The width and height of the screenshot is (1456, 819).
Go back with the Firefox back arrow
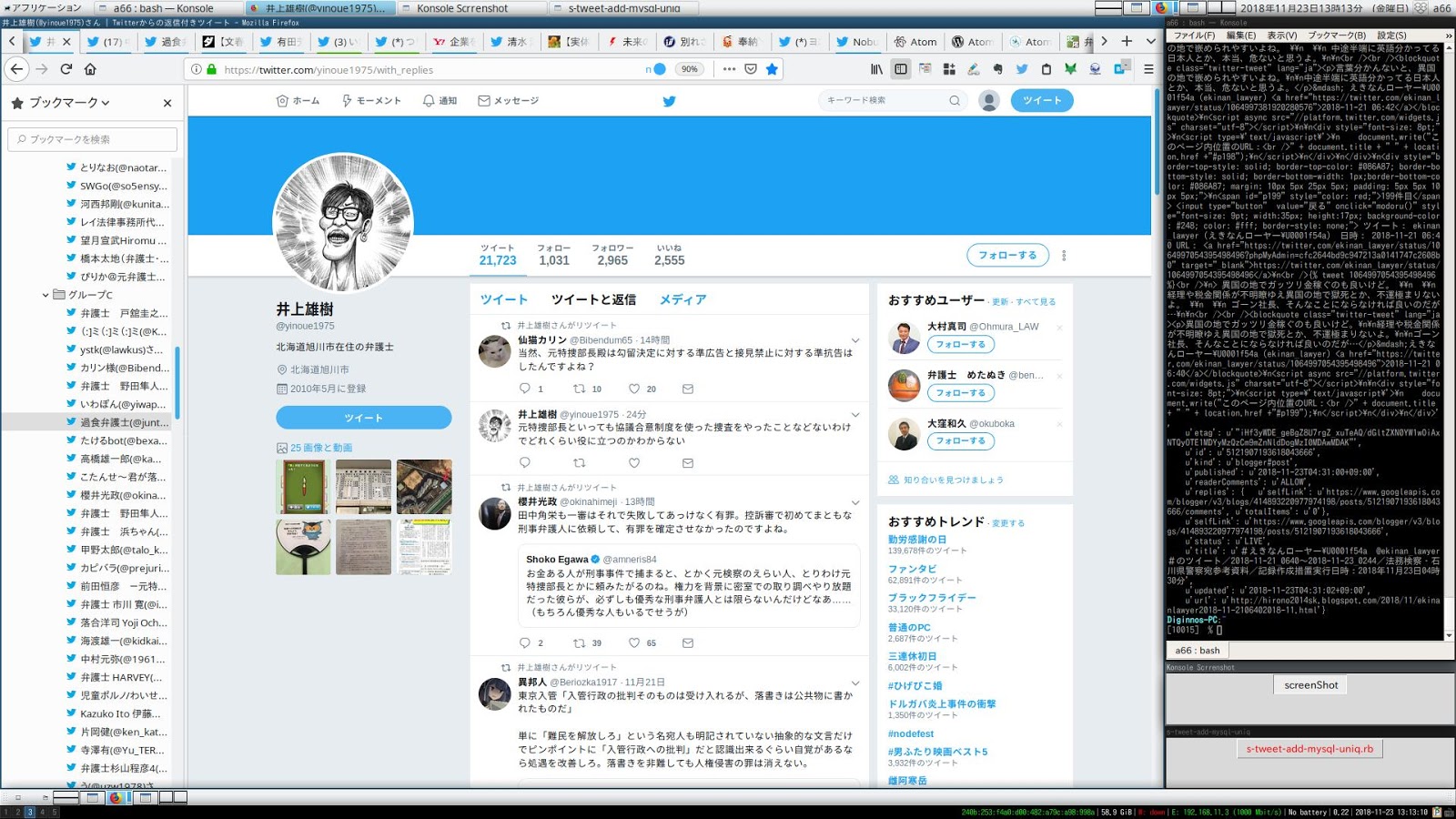point(16,69)
